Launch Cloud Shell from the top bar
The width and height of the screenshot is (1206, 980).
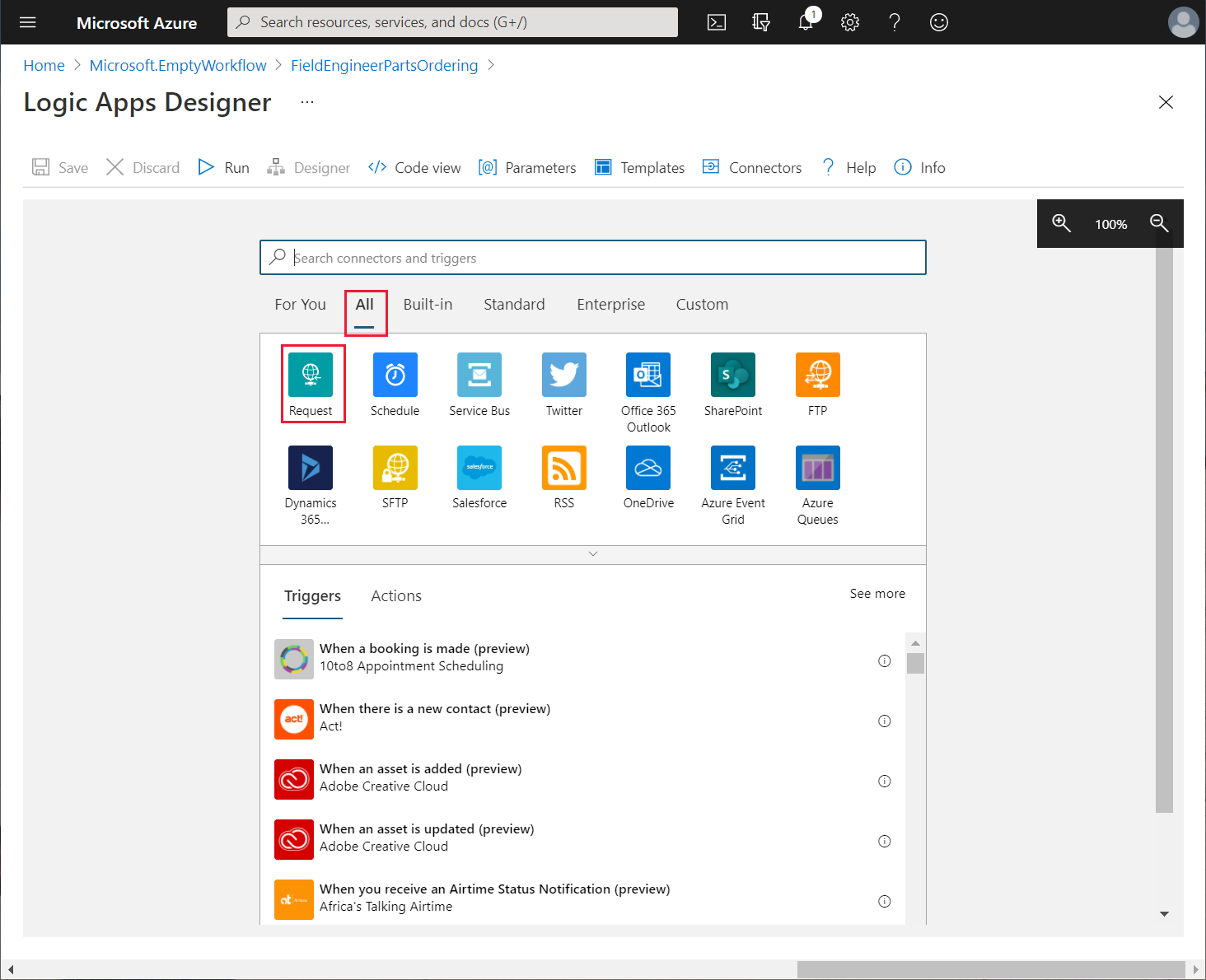coord(717,22)
